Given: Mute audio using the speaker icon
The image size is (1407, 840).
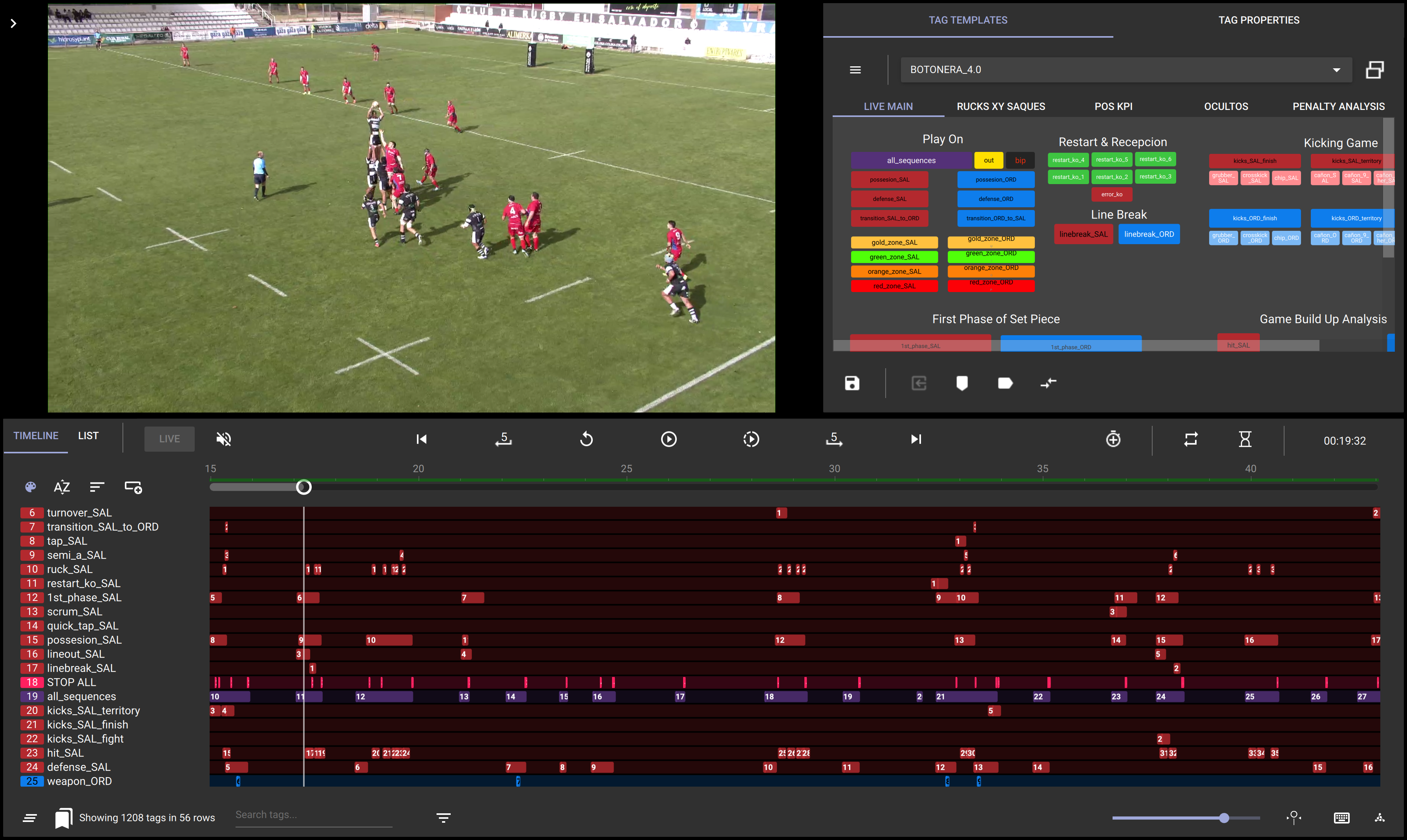Looking at the screenshot, I should click(x=224, y=439).
